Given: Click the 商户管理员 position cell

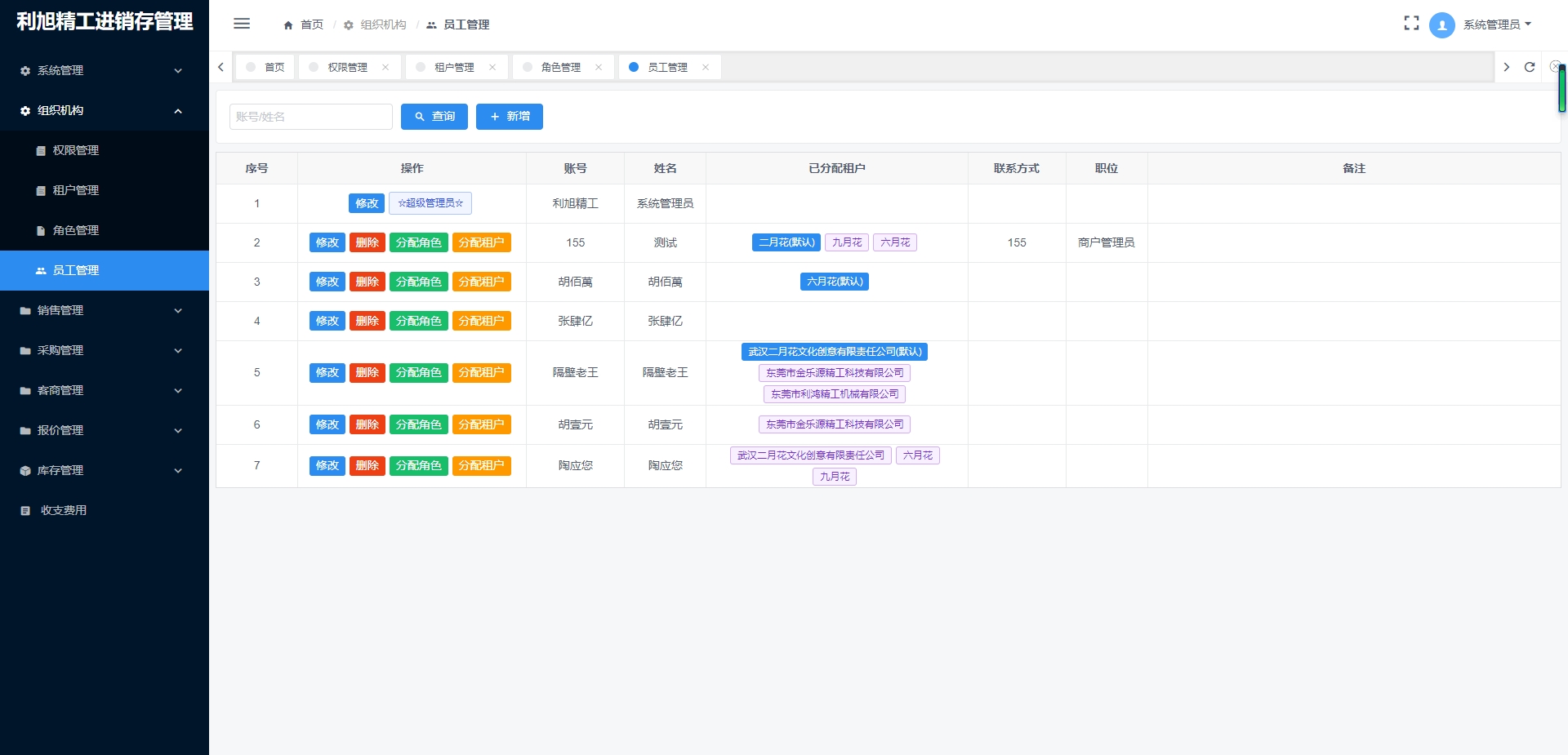Looking at the screenshot, I should 1107,242.
